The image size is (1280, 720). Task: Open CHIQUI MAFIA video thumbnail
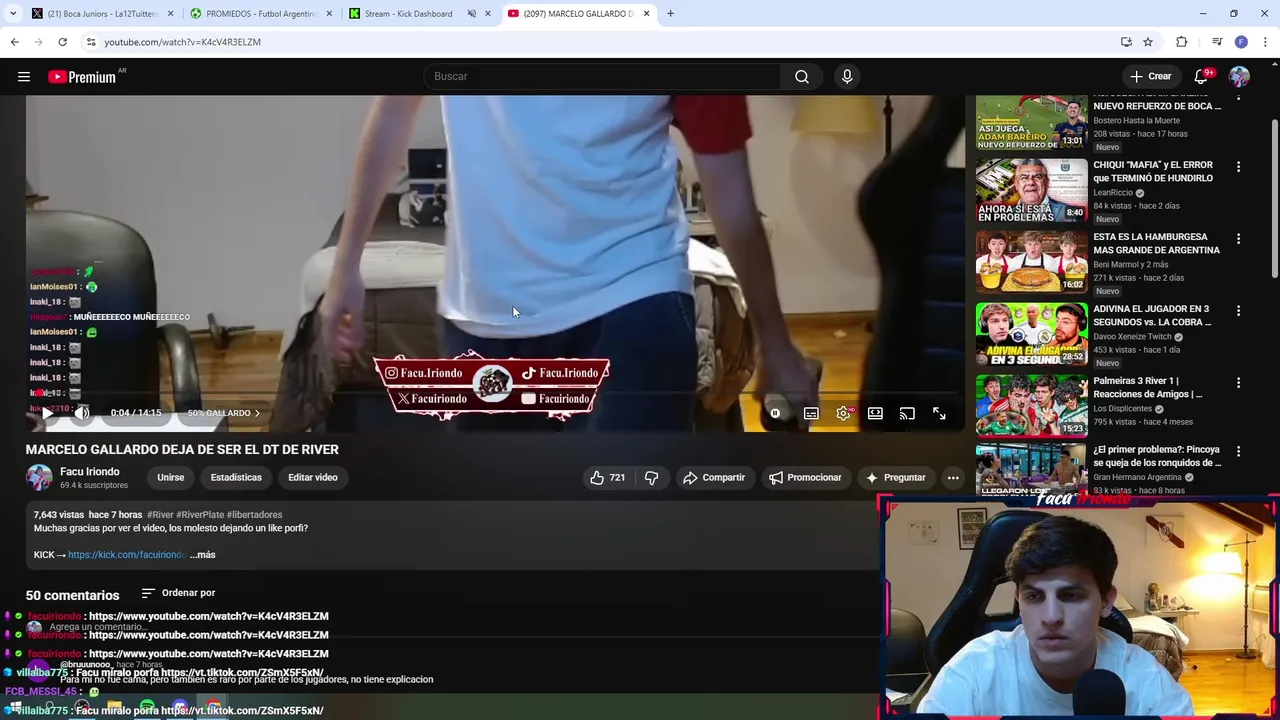pyautogui.click(x=1031, y=190)
